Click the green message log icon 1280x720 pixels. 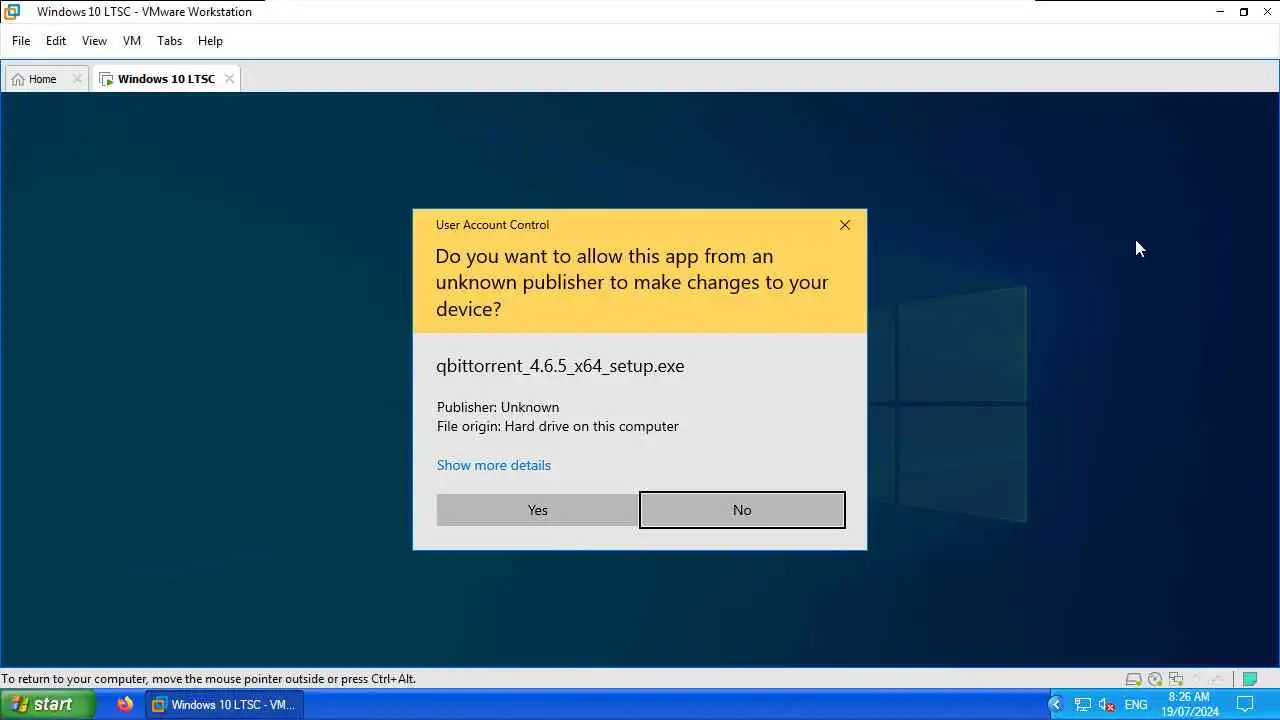[1250, 679]
